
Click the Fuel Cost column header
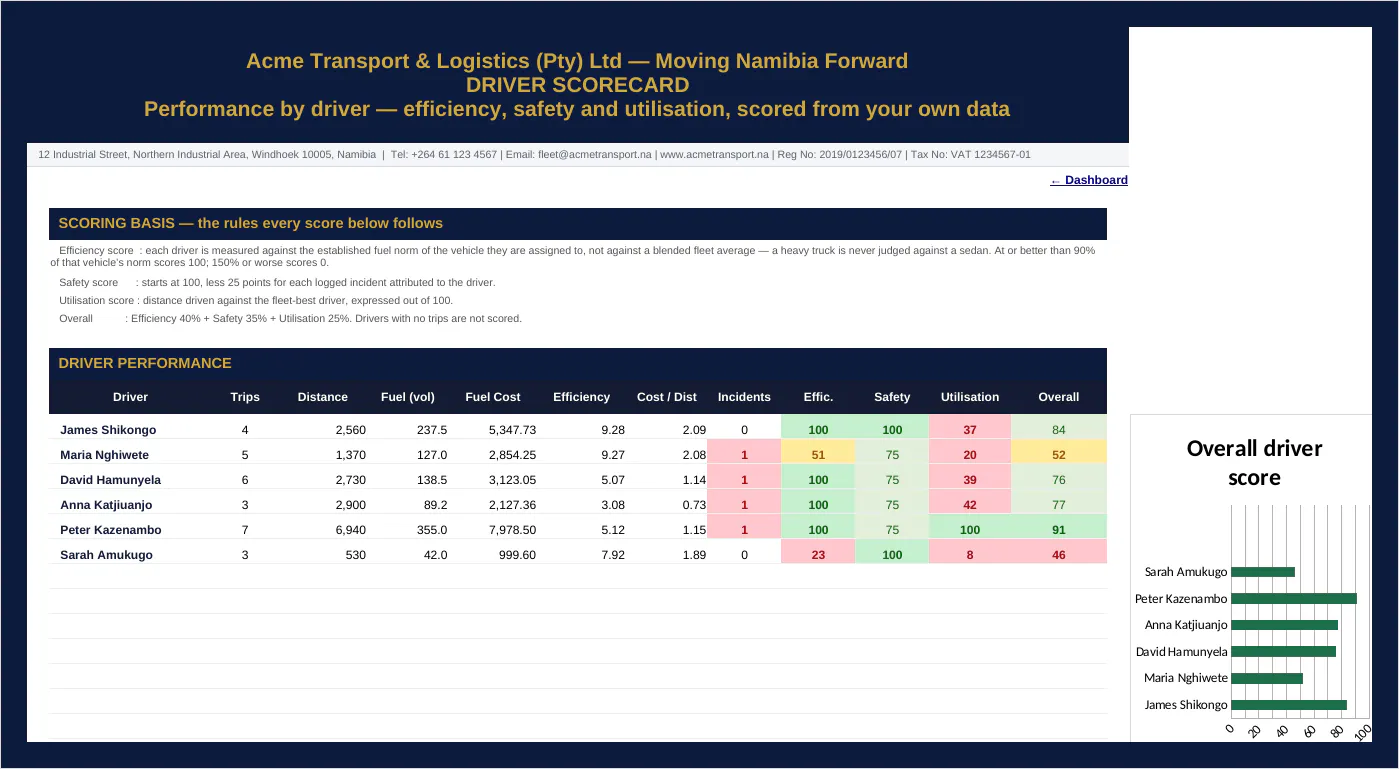click(x=493, y=397)
